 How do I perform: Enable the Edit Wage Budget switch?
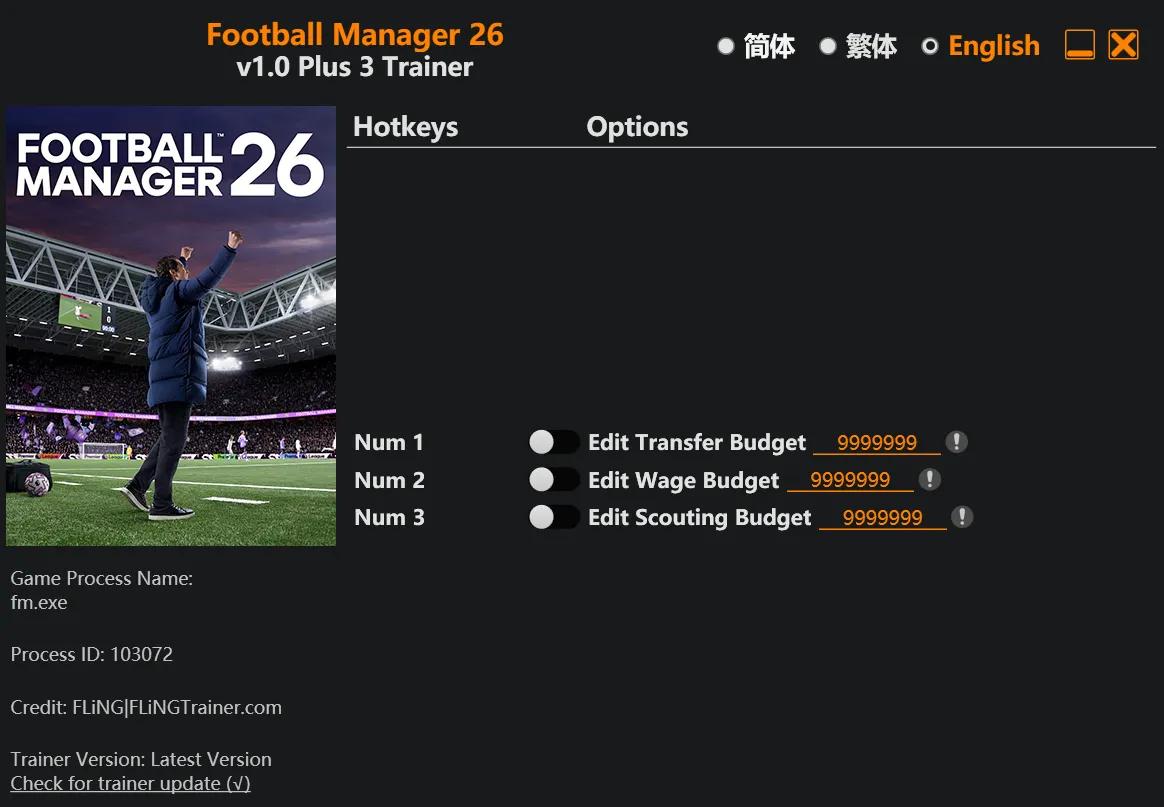tap(554, 480)
